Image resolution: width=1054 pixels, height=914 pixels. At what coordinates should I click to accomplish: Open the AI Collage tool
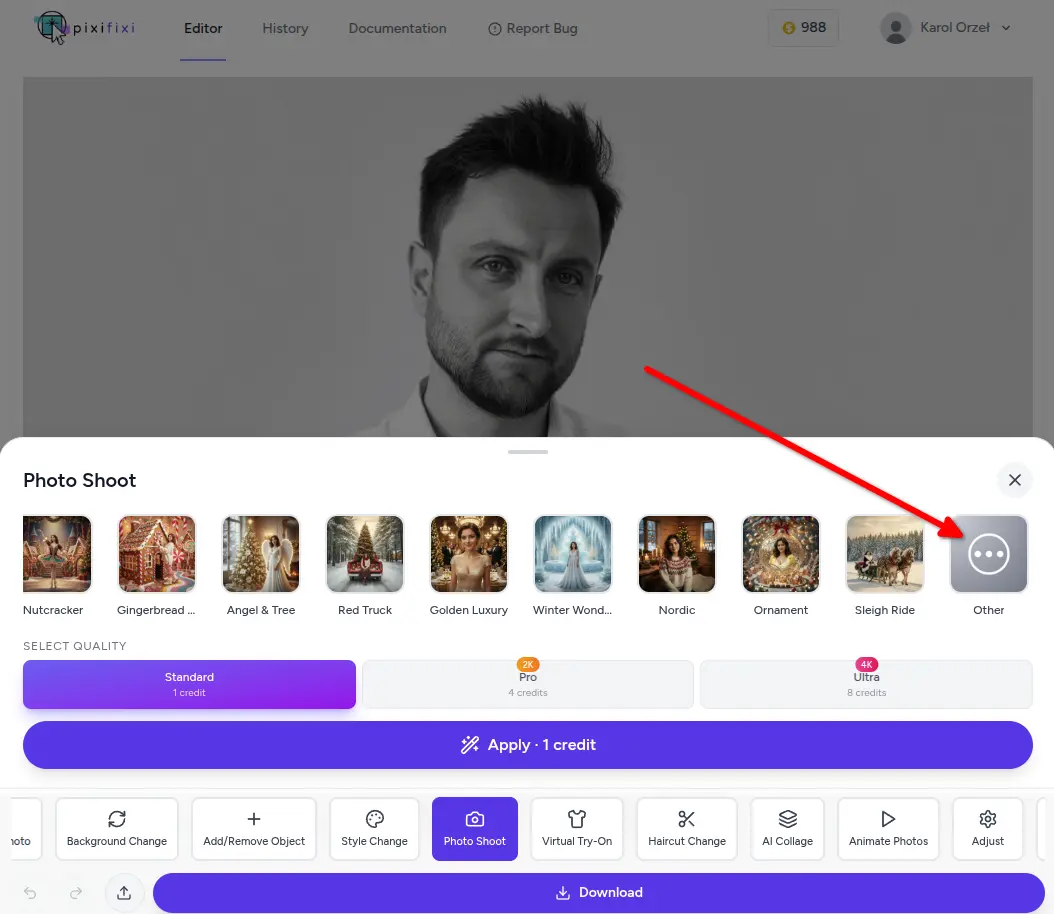point(787,828)
